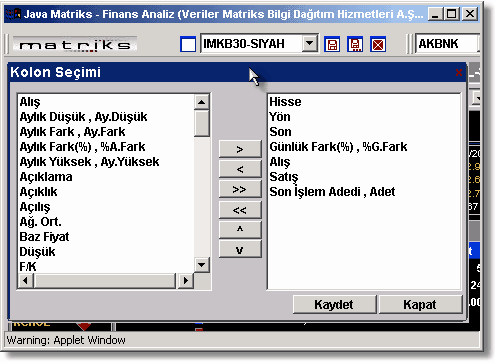Select F/K in the left list

28,266
